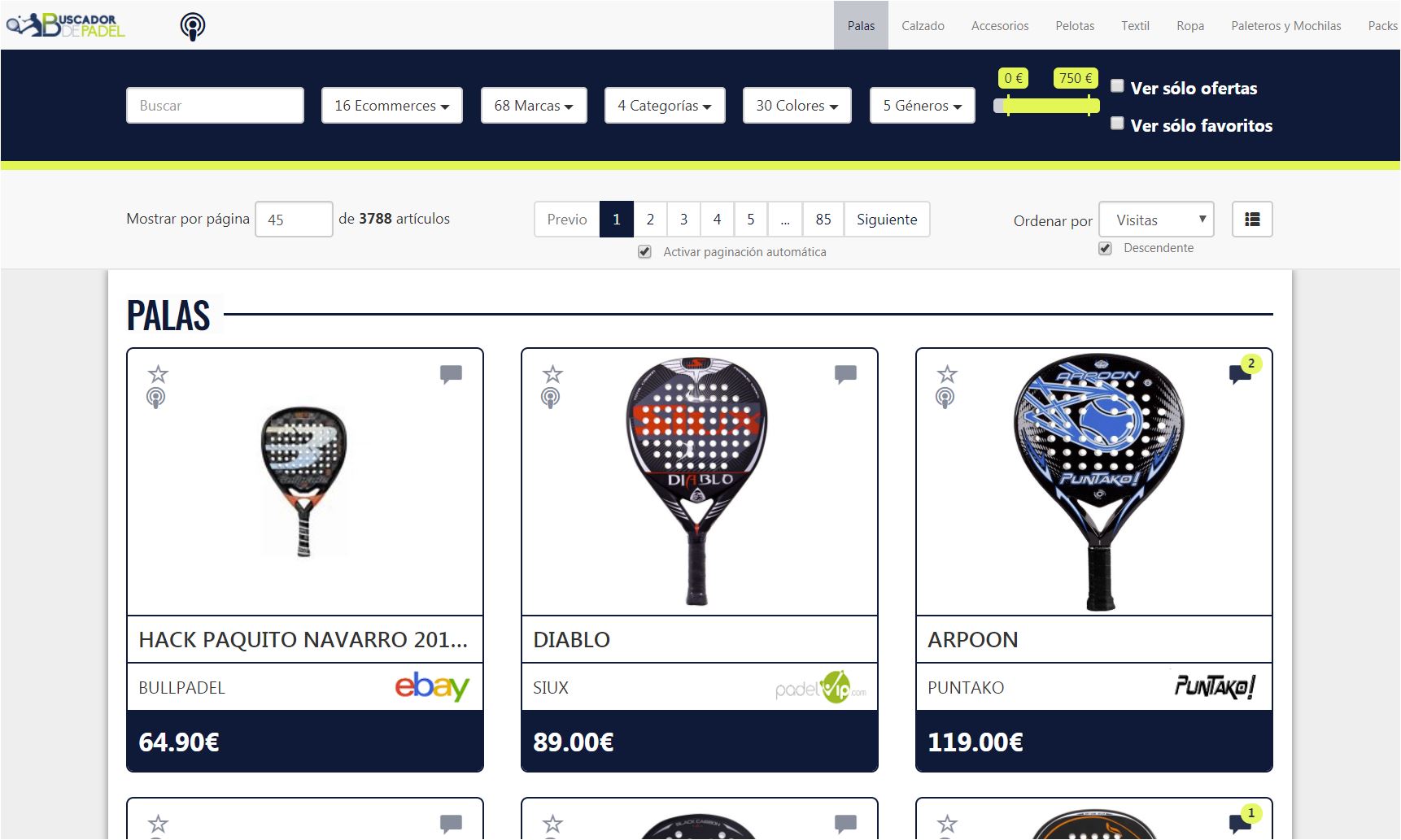The image size is (1401, 840).
Task: Open comments on the Arpoon racket
Action: pyautogui.click(x=1240, y=375)
